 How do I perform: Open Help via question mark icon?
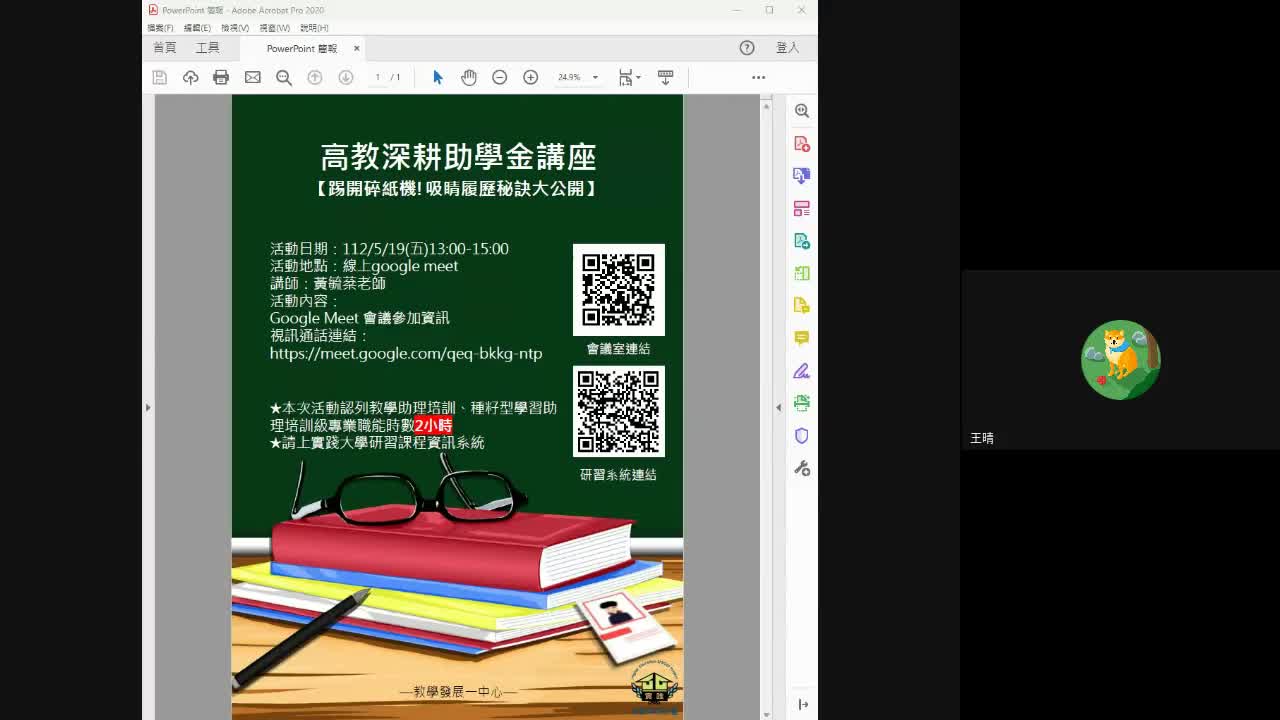click(747, 48)
